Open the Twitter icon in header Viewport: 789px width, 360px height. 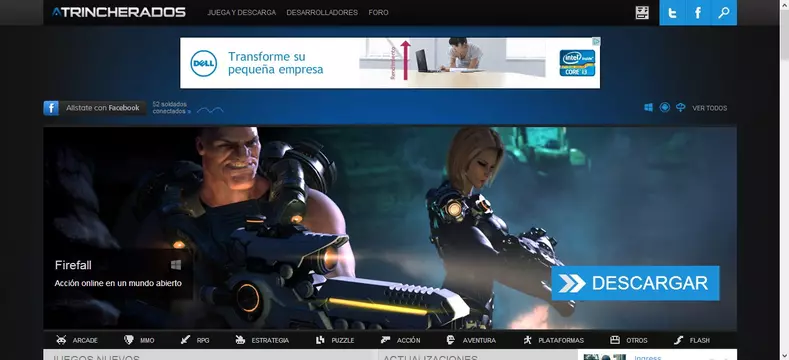click(x=672, y=13)
